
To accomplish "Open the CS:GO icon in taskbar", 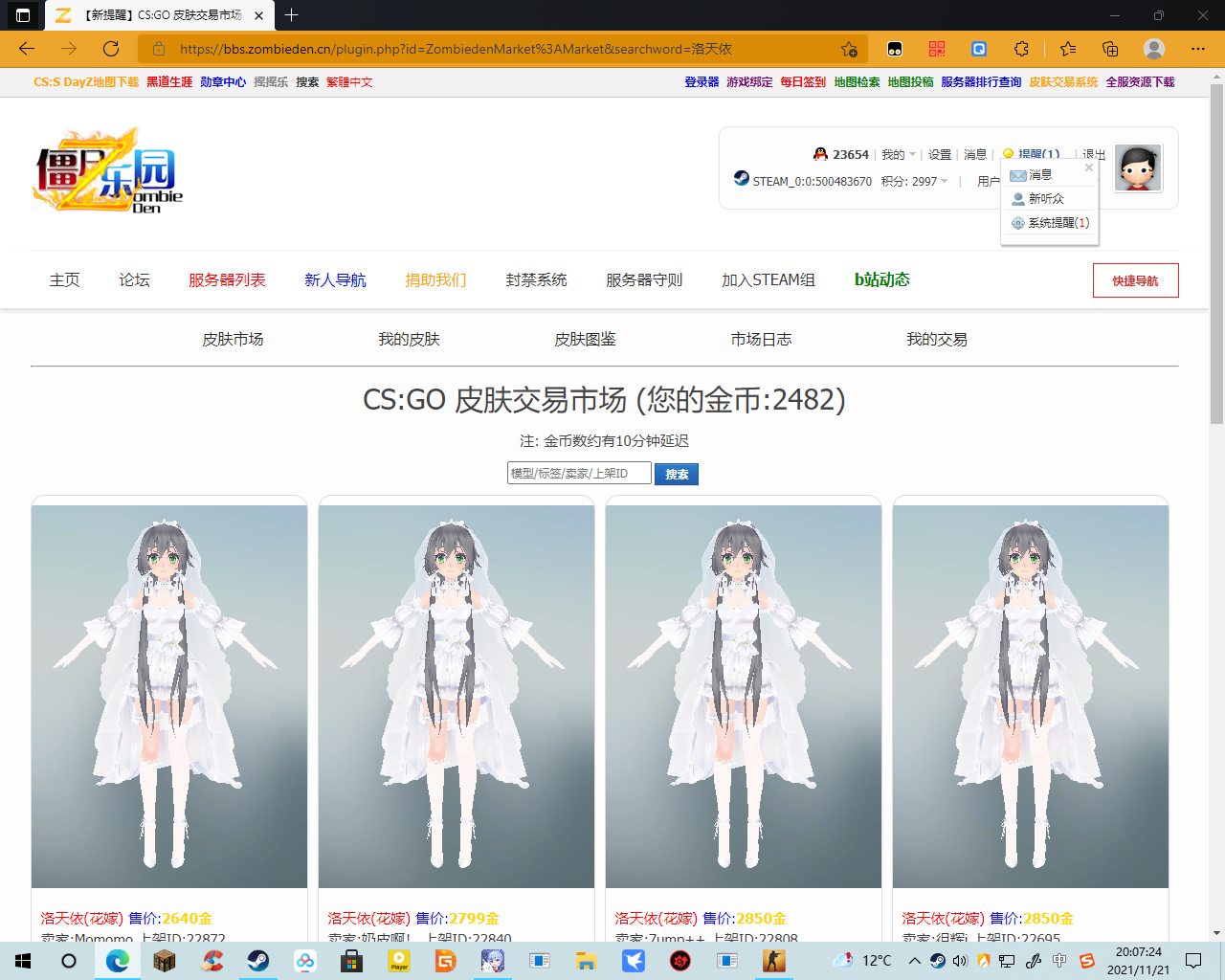I will [x=774, y=961].
